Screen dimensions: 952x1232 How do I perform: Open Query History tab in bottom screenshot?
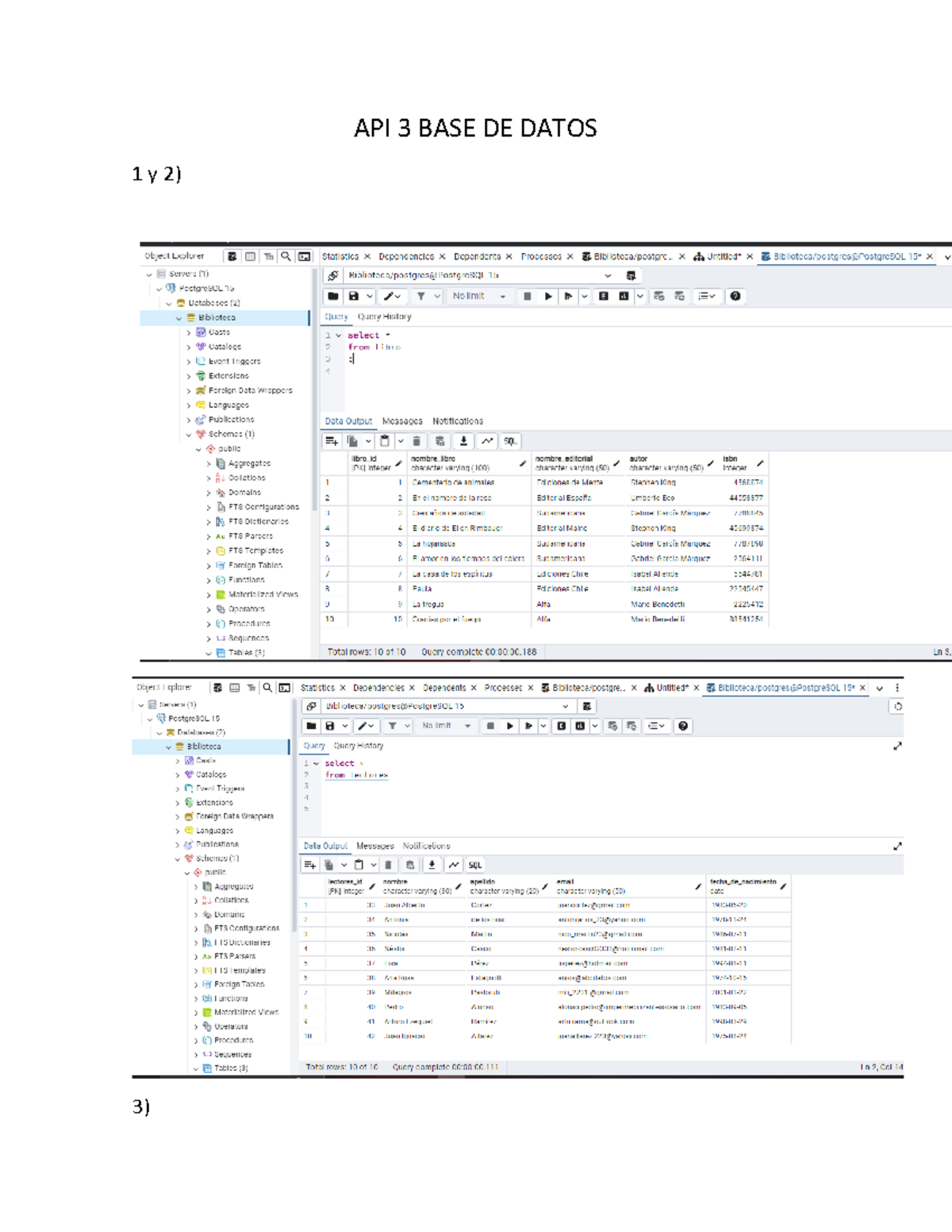pos(359,746)
